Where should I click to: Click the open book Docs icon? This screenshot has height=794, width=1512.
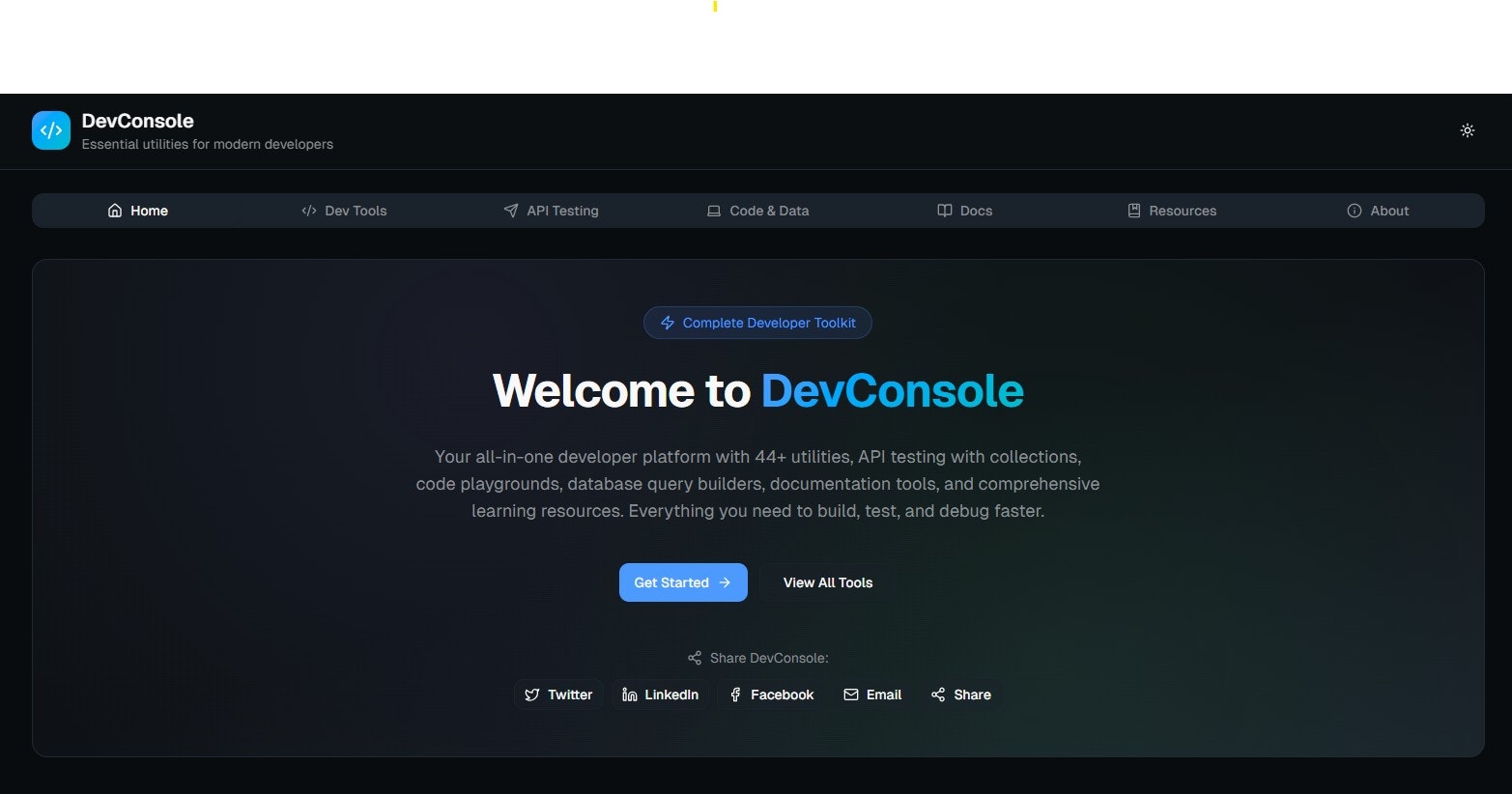944,210
